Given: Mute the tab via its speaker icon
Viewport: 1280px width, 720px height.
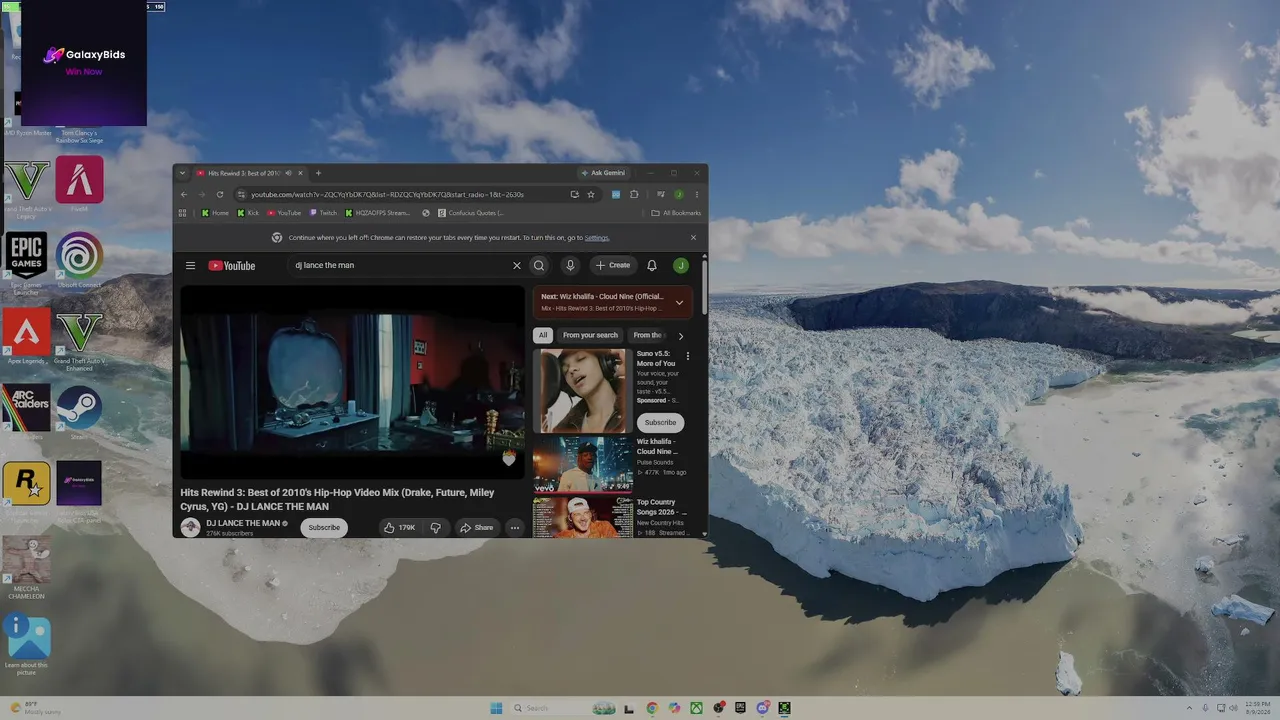Looking at the screenshot, I should point(288,173).
